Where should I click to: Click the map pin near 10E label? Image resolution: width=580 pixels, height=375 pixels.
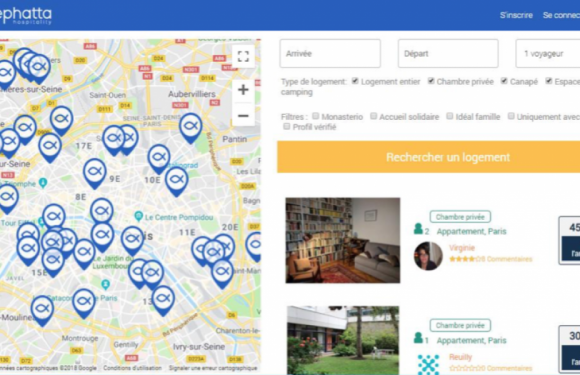pyautogui.click(x=176, y=181)
